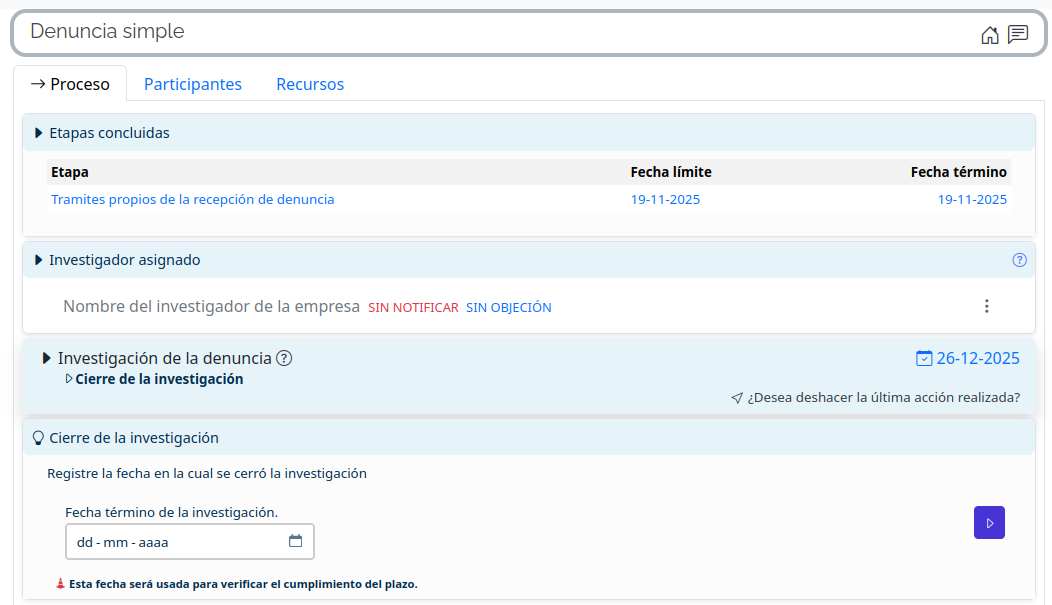Open date picker calendar icon in field
This screenshot has height=605, width=1052.
pyautogui.click(x=295, y=541)
